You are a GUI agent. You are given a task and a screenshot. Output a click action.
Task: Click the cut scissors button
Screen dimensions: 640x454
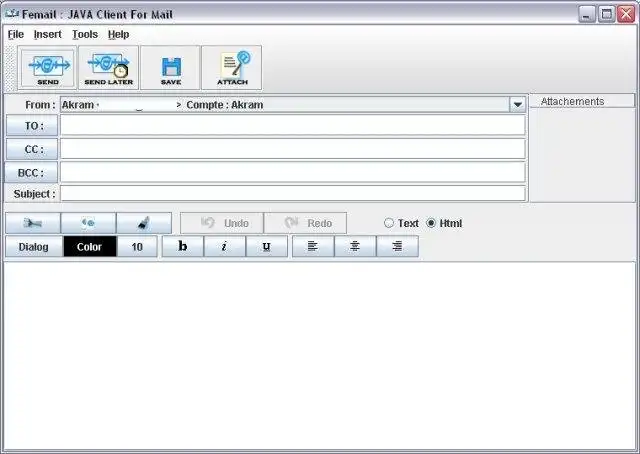[x=33, y=223]
